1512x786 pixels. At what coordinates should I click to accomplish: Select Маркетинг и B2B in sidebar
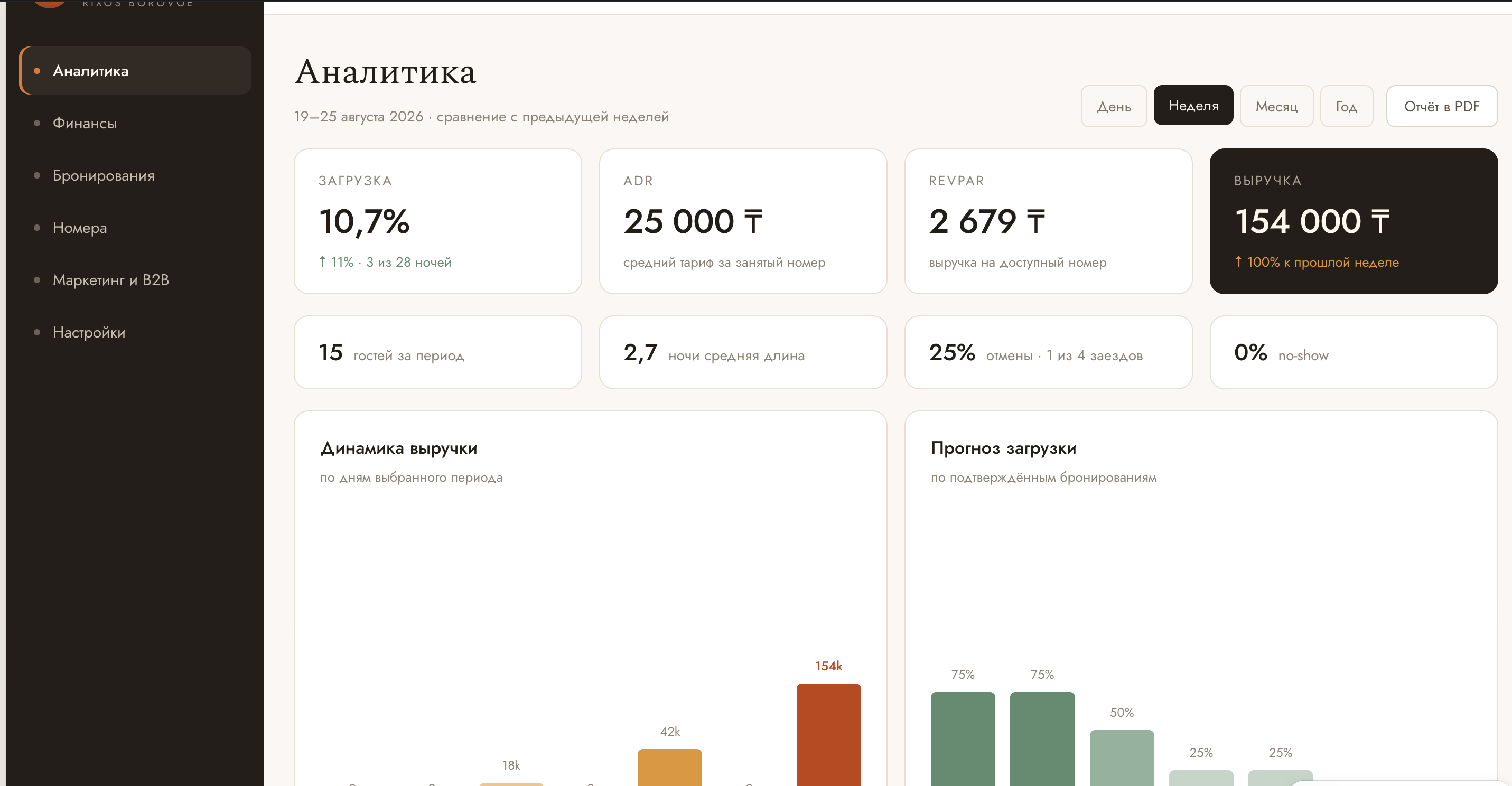pos(136,279)
